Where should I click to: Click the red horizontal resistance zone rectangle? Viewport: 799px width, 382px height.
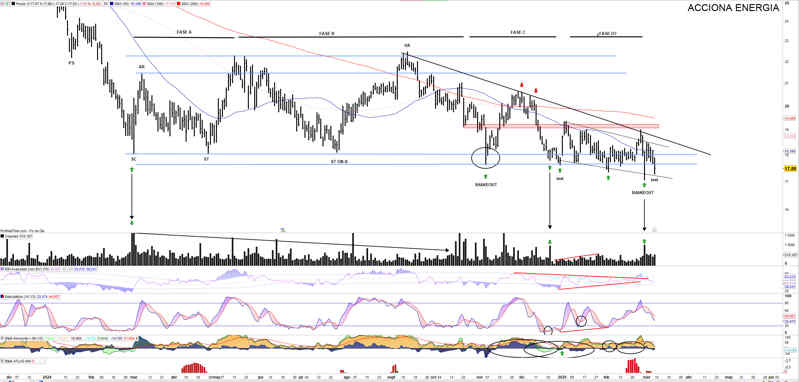pos(561,125)
